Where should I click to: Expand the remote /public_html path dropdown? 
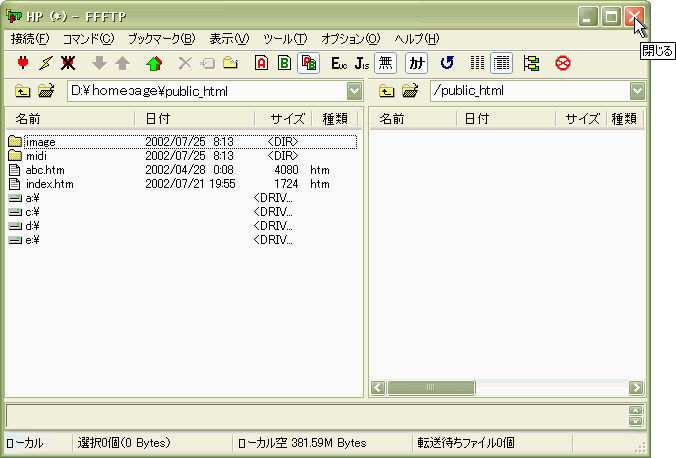click(x=637, y=92)
